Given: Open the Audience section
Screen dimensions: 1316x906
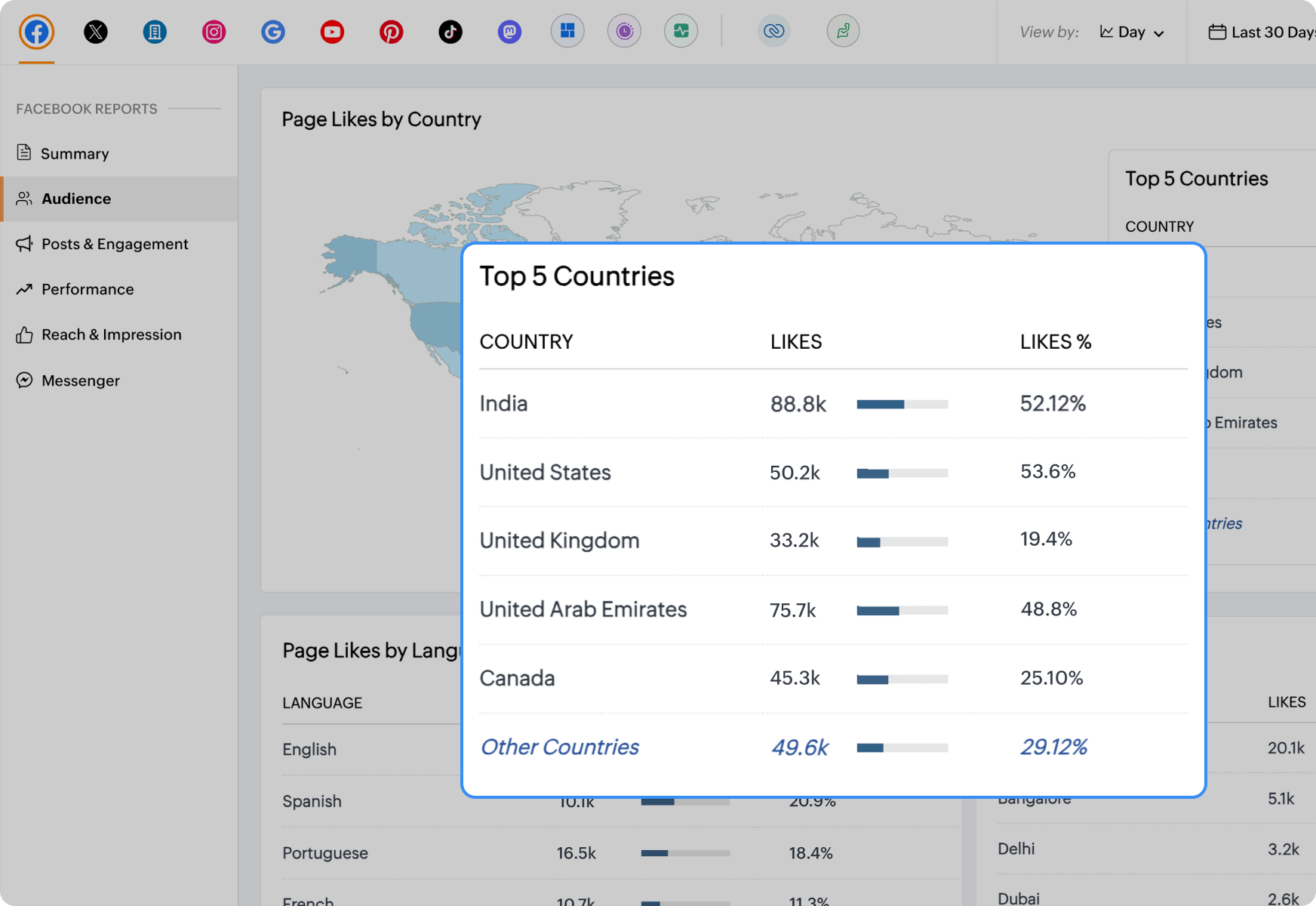Looking at the screenshot, I should click(x=75, y=199).
